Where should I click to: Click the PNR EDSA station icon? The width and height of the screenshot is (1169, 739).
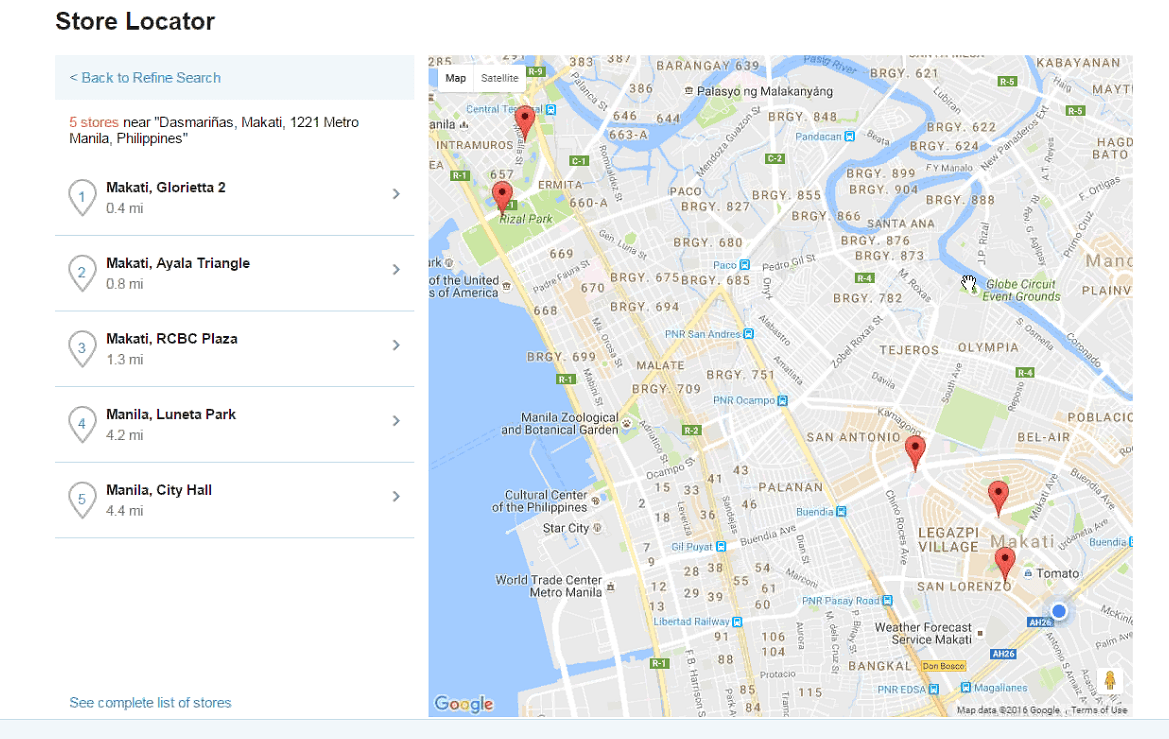pos(933,690)
